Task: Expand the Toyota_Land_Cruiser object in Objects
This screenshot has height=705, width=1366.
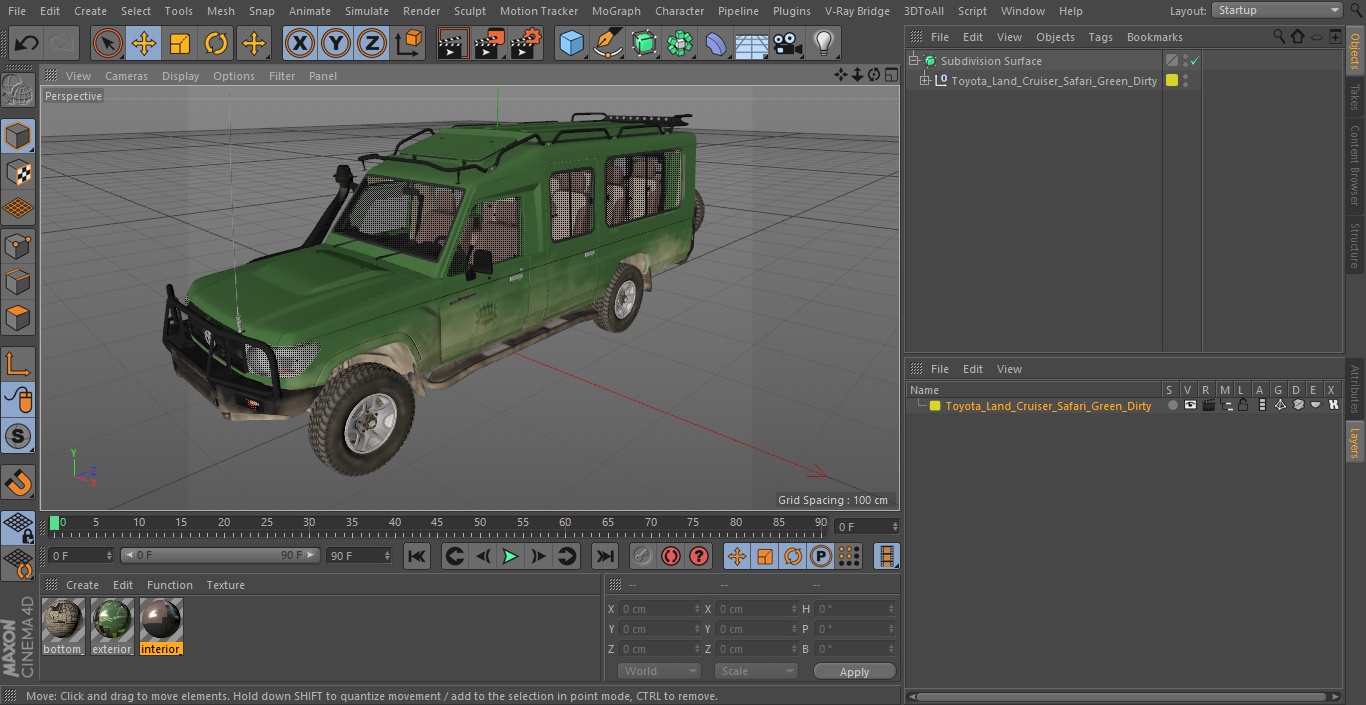Action: click(x=925, y=81)
